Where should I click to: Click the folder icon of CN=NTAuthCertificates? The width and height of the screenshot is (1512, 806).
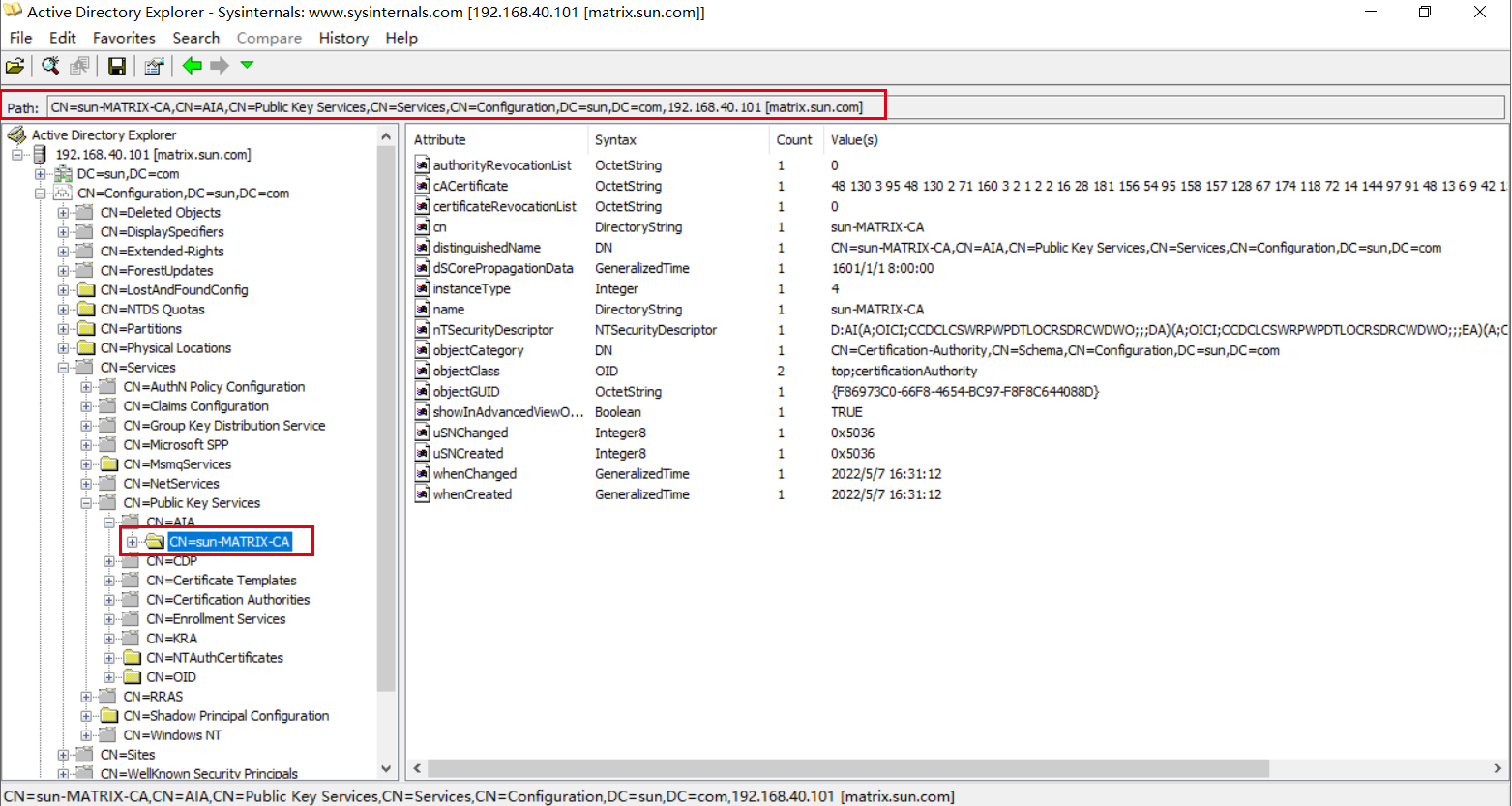133,658
